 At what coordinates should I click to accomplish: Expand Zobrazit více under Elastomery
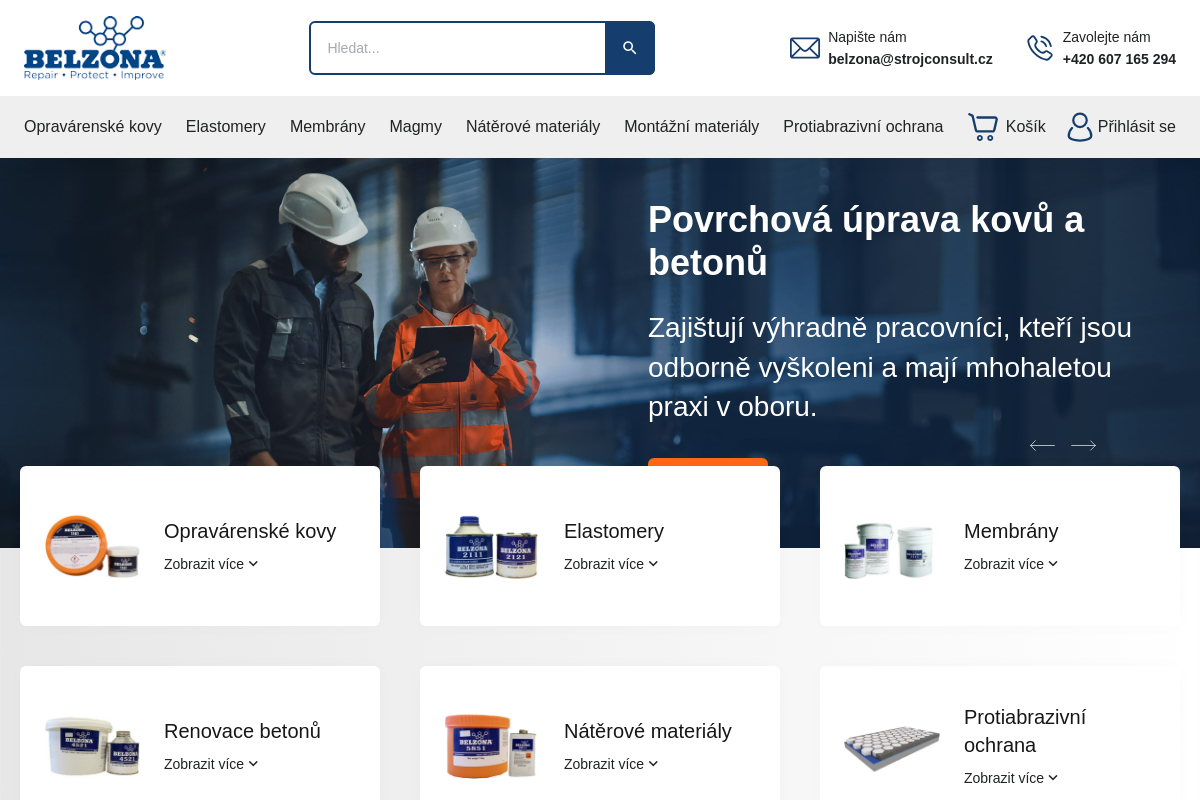click(610, 564)
